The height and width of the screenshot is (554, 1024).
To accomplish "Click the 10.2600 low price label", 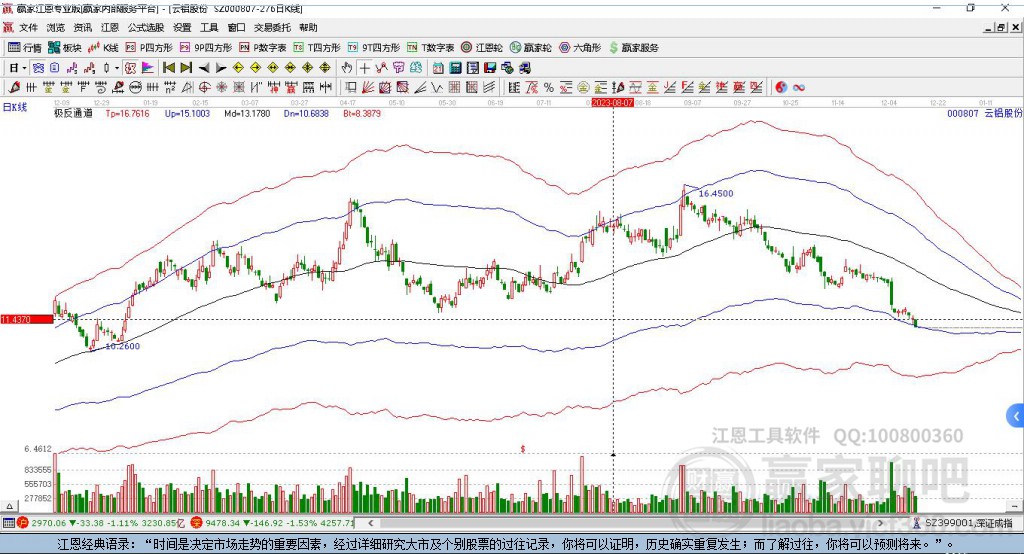I will click(123, 346).
